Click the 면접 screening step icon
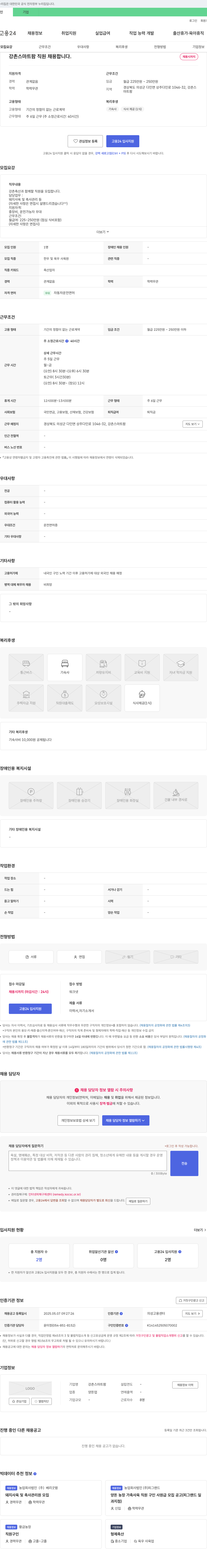Image resolution: width=207 pixels, height=1568 pixels. (75, 956)
